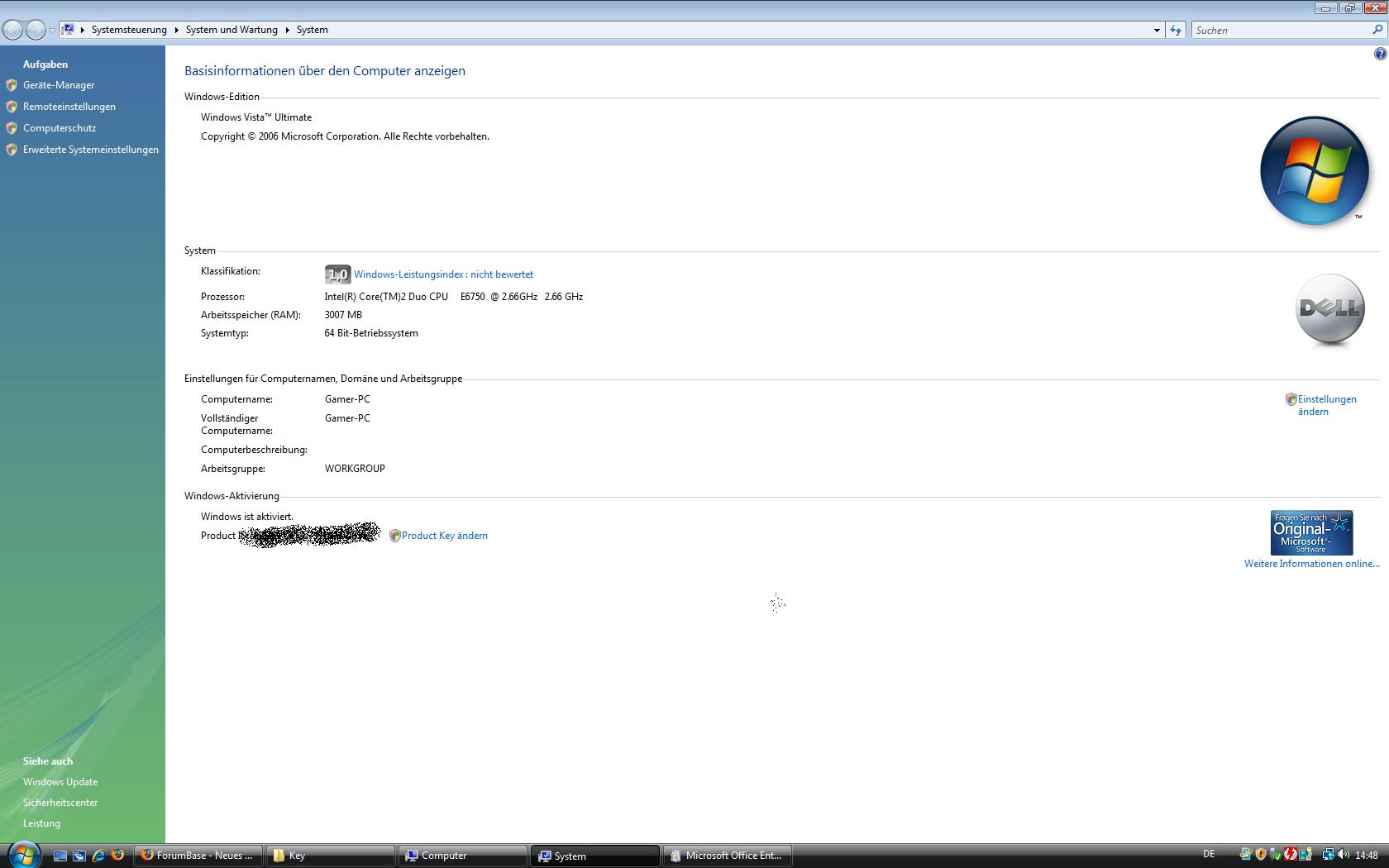Screen dimensions: 1389x868
Task: Open the Windows Start orb
Action: [24, 855]
